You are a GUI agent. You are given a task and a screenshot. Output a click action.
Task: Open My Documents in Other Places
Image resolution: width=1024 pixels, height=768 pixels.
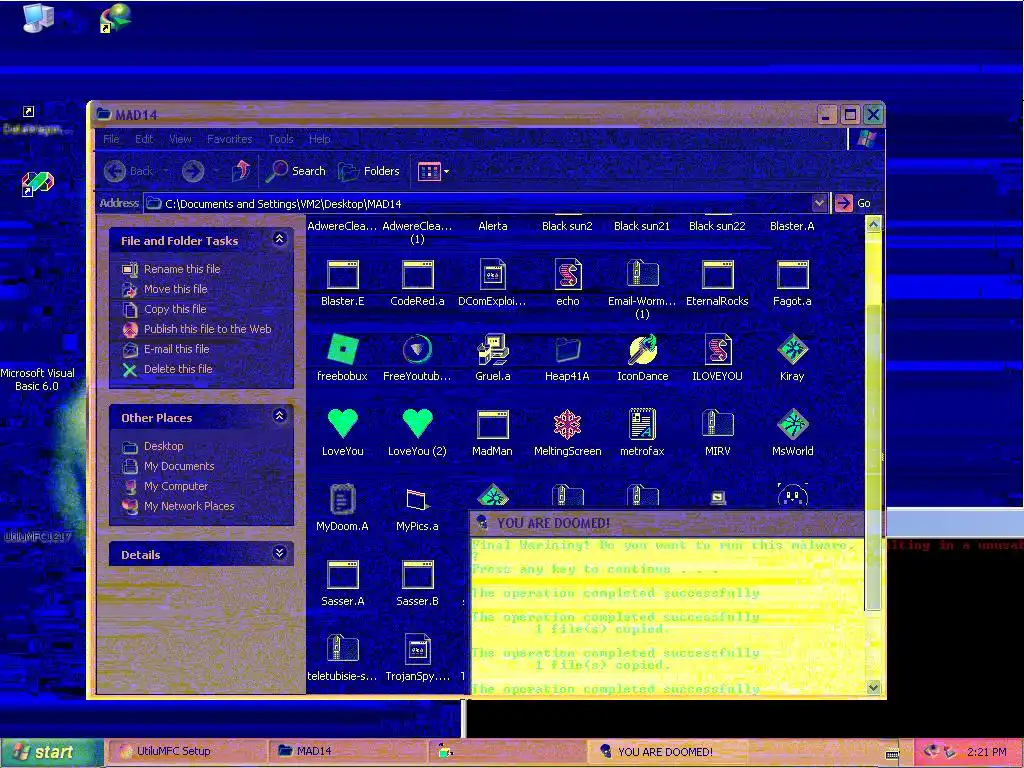click(179, 466)
